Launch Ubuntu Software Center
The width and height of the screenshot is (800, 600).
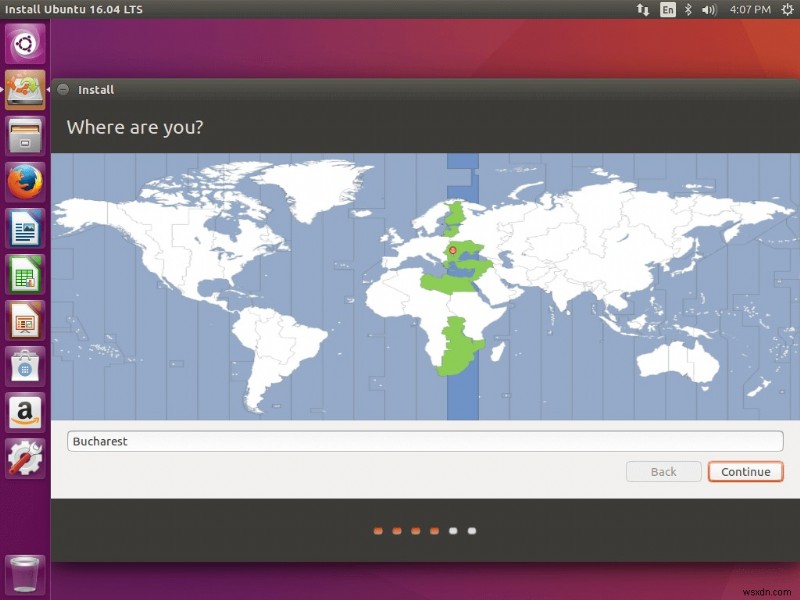[24, 366]
